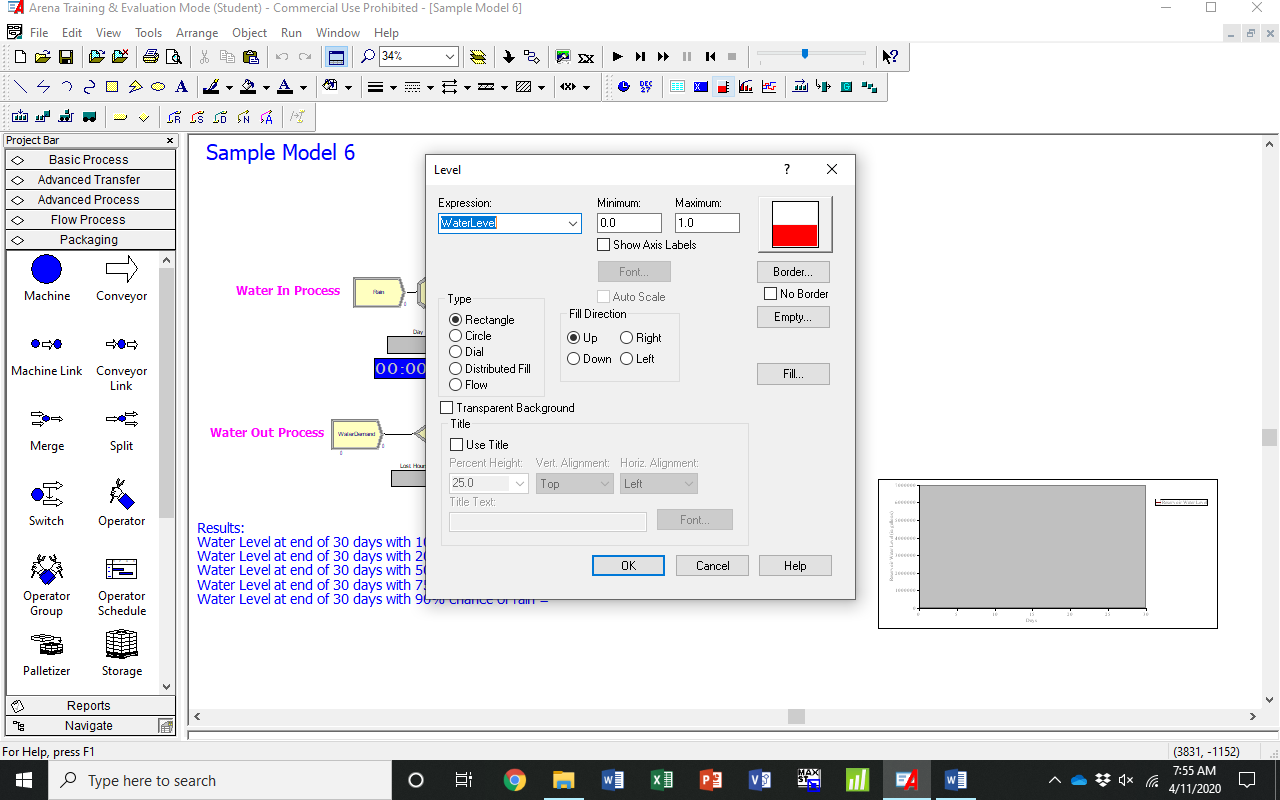Click the Level animation icon in toolbar
Viewport: 1280px width, 800px height.
[x=722, y=87]
